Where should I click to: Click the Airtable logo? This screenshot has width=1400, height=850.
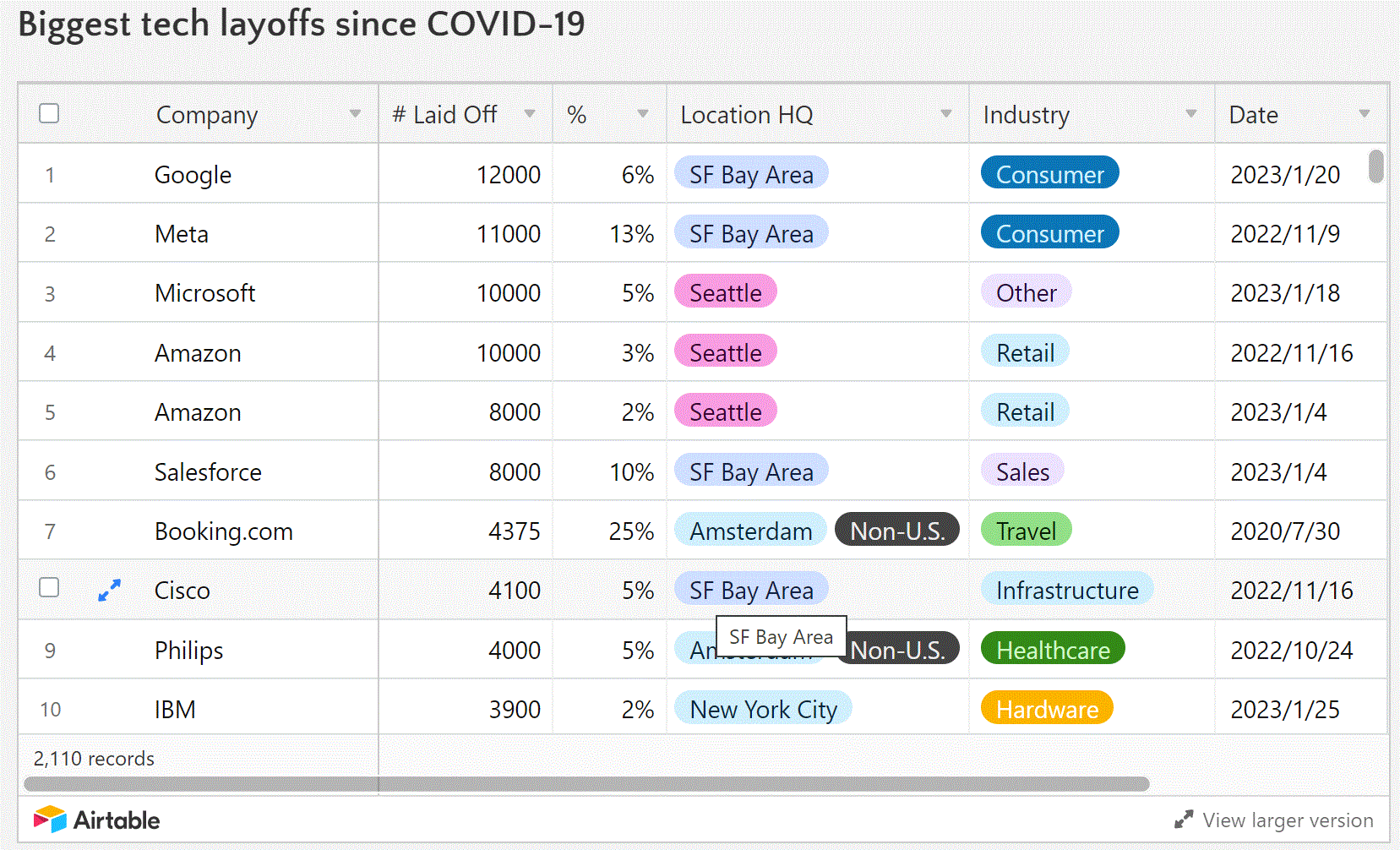click(96, 820)
